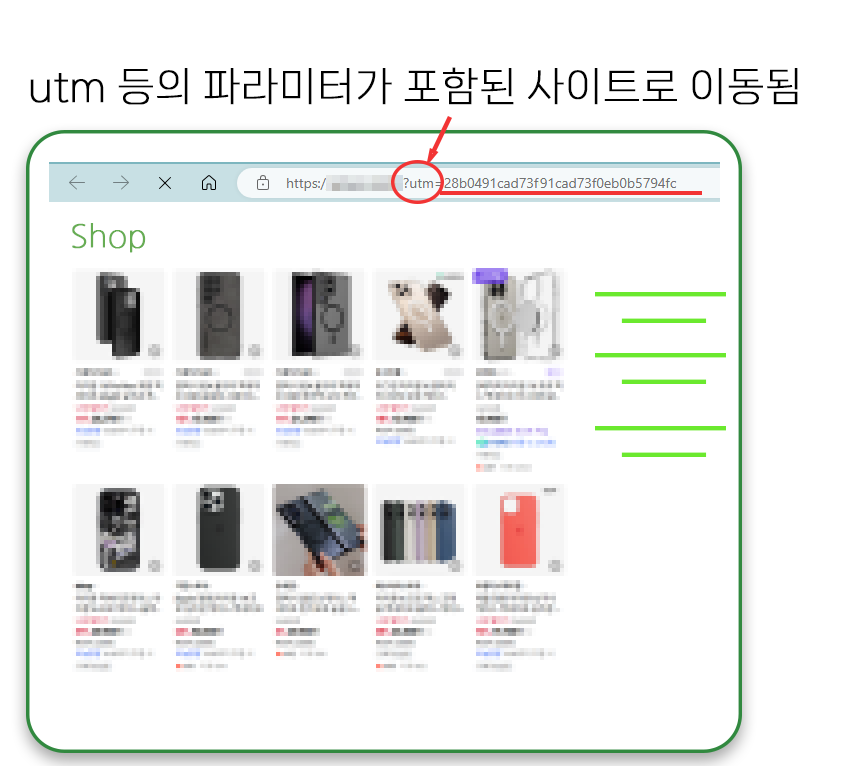Viewport: 853px width, 766px height.
Task: Open the patterned black-and-white case thumbnail
Action: (x=118, y=529)
